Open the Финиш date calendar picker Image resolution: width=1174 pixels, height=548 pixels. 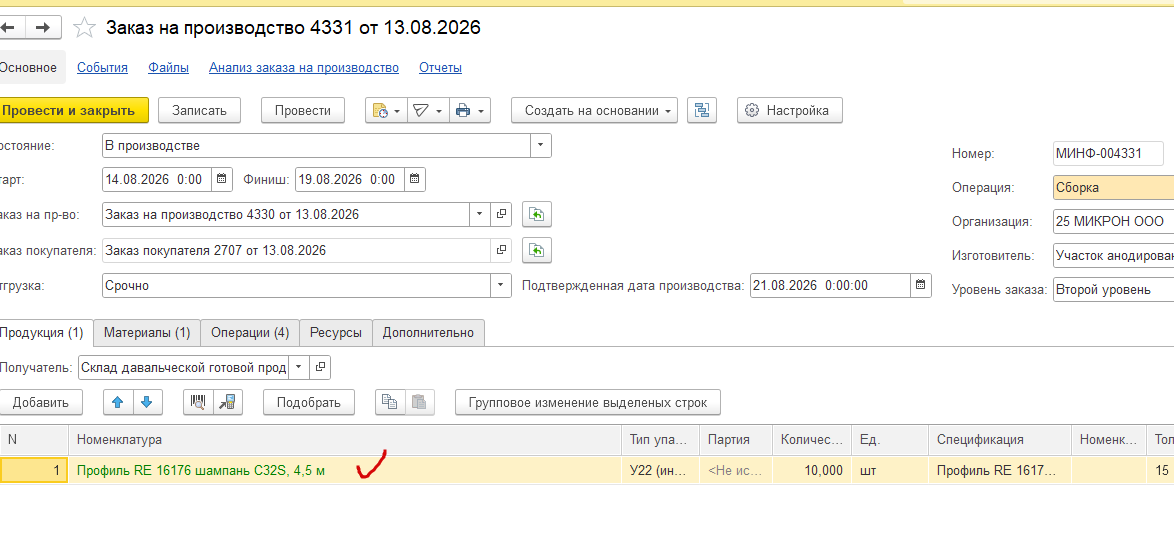[416, 180]
